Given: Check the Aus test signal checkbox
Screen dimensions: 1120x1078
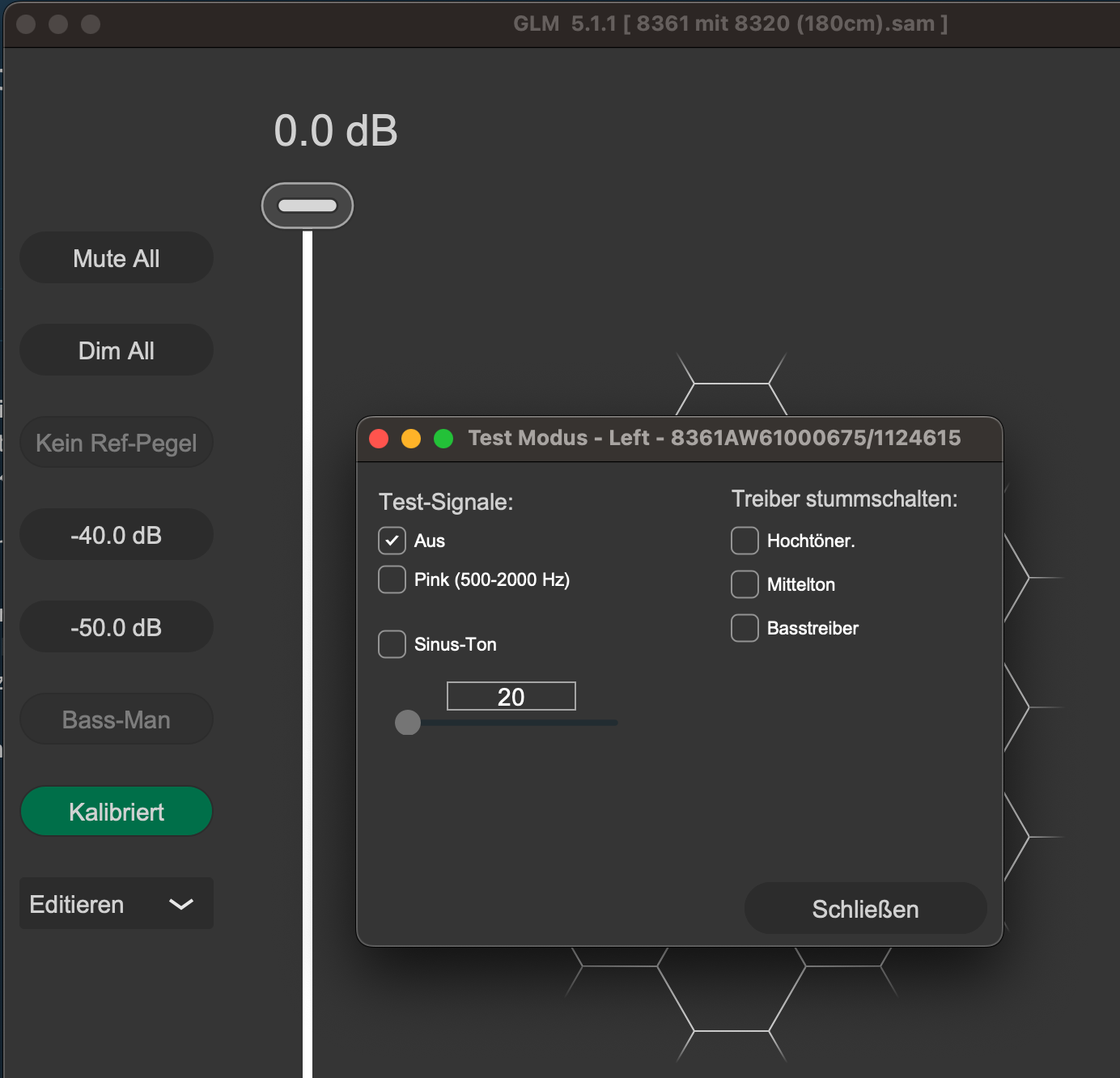Looking at the screenshot, I should 392,541.
